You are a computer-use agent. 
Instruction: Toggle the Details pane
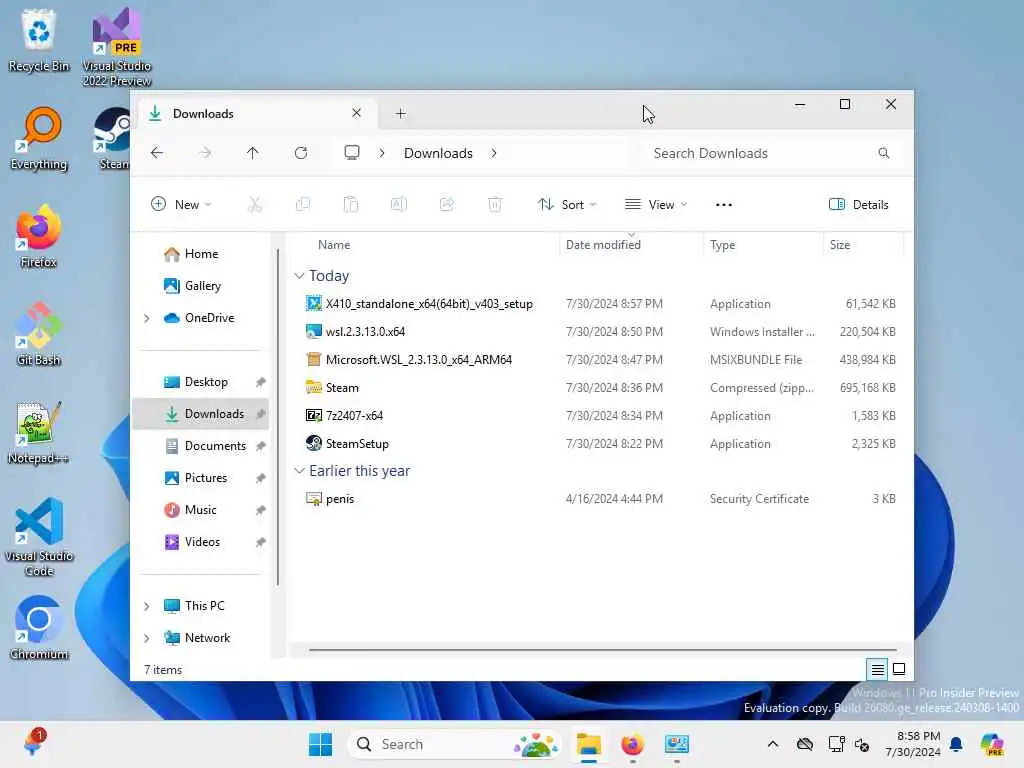858,204
